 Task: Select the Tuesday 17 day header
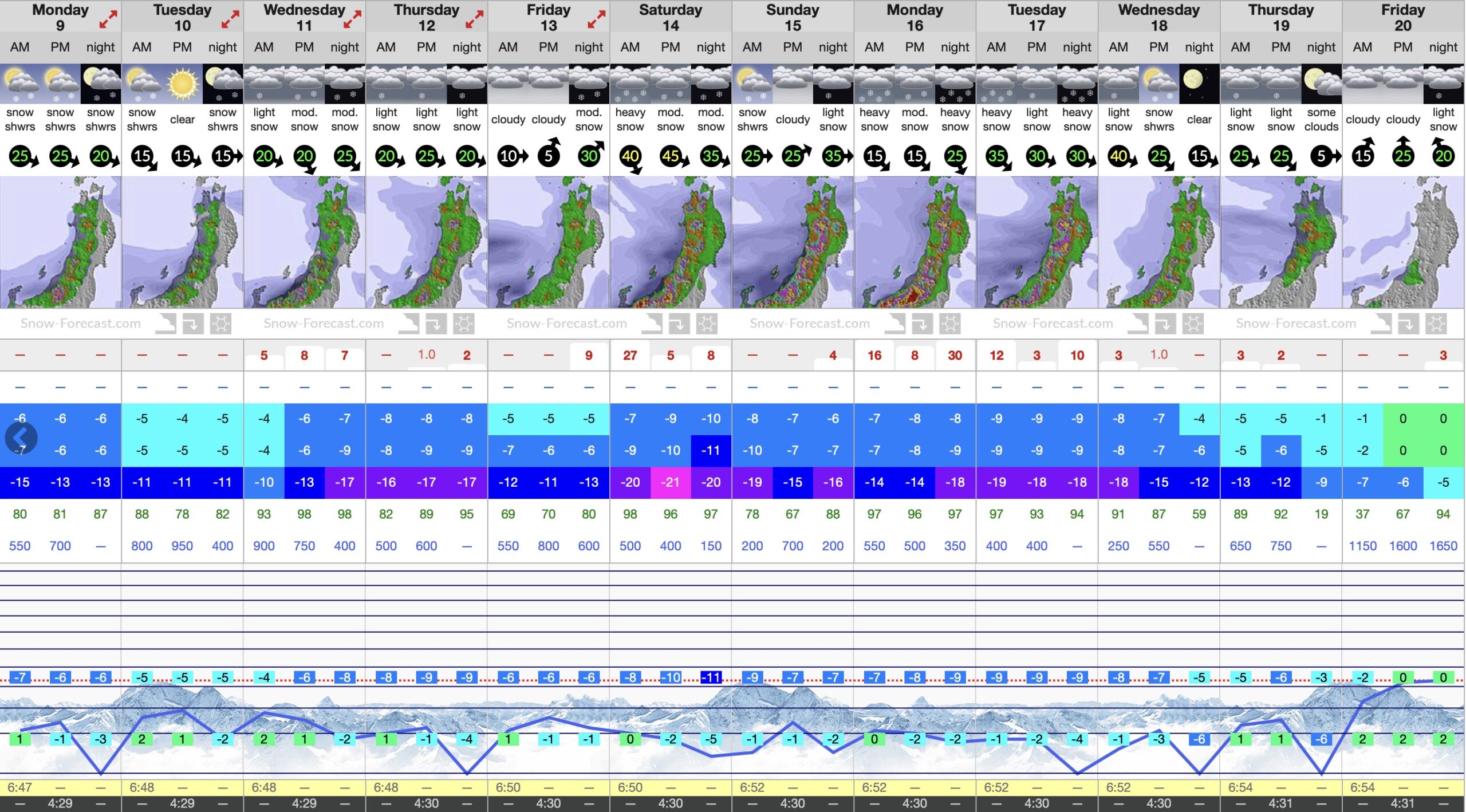point(1037,17)
